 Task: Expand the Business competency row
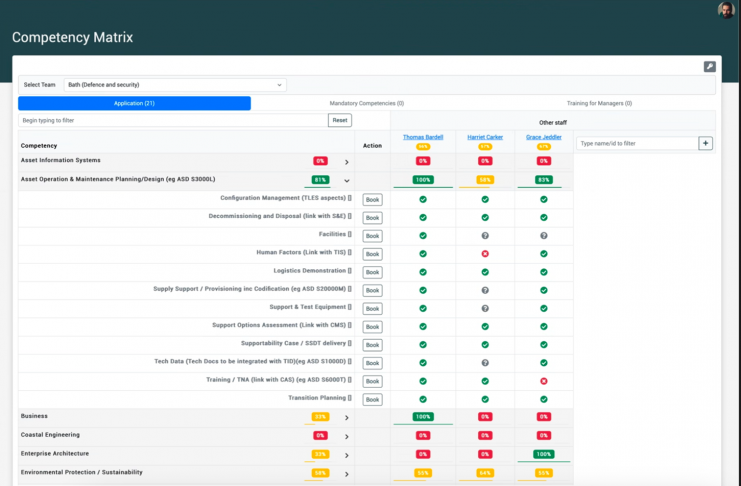pos(346,418)
